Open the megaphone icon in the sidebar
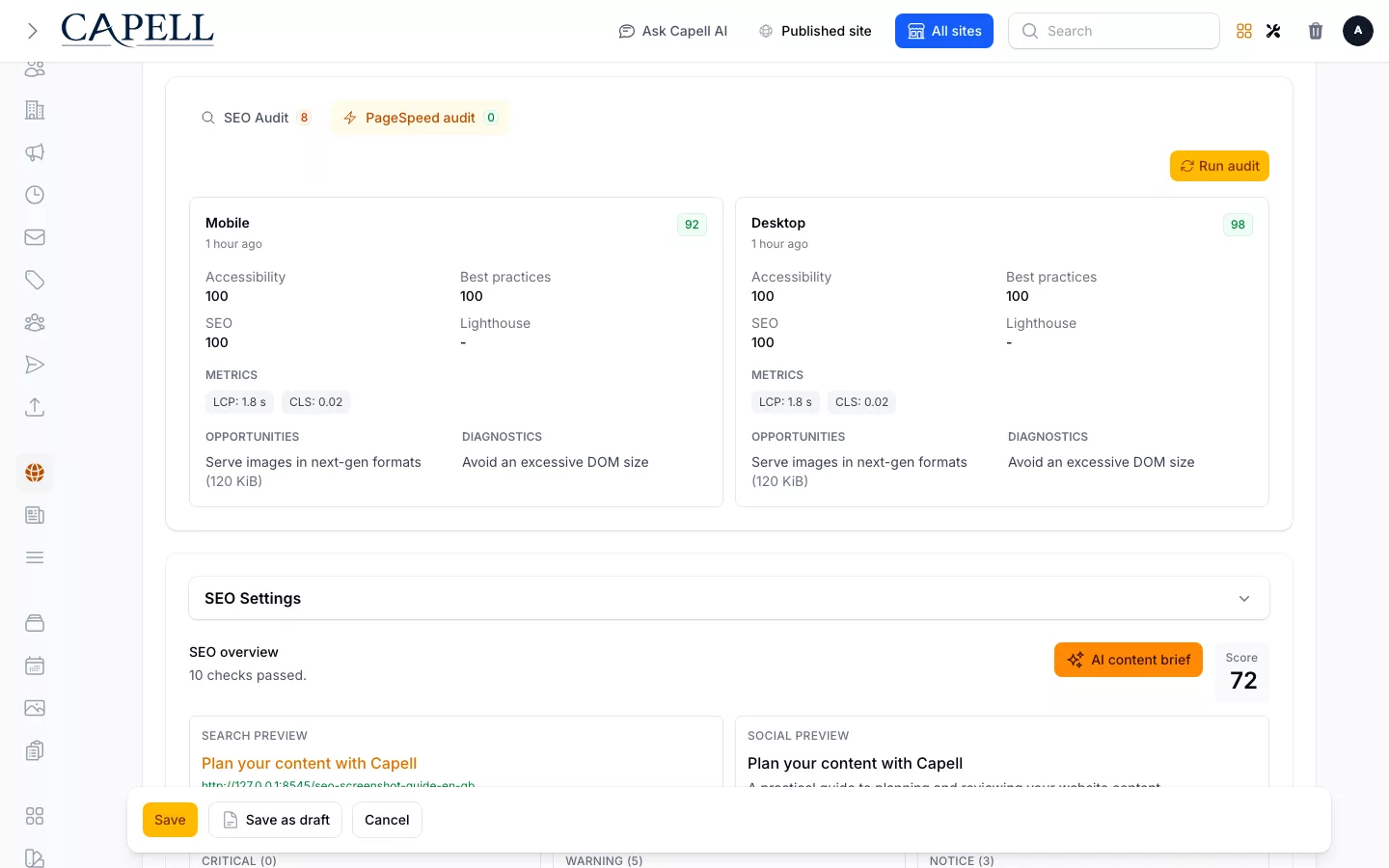 click(35, 152)
